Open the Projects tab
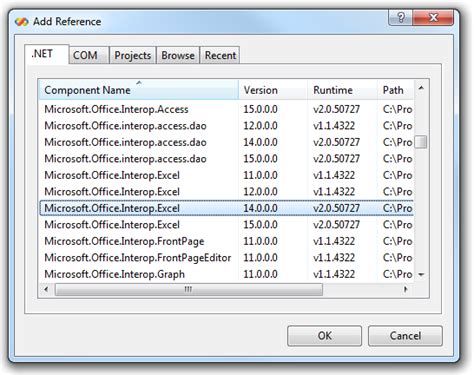Screen dimensions: 474x375 tap(133, 55)
